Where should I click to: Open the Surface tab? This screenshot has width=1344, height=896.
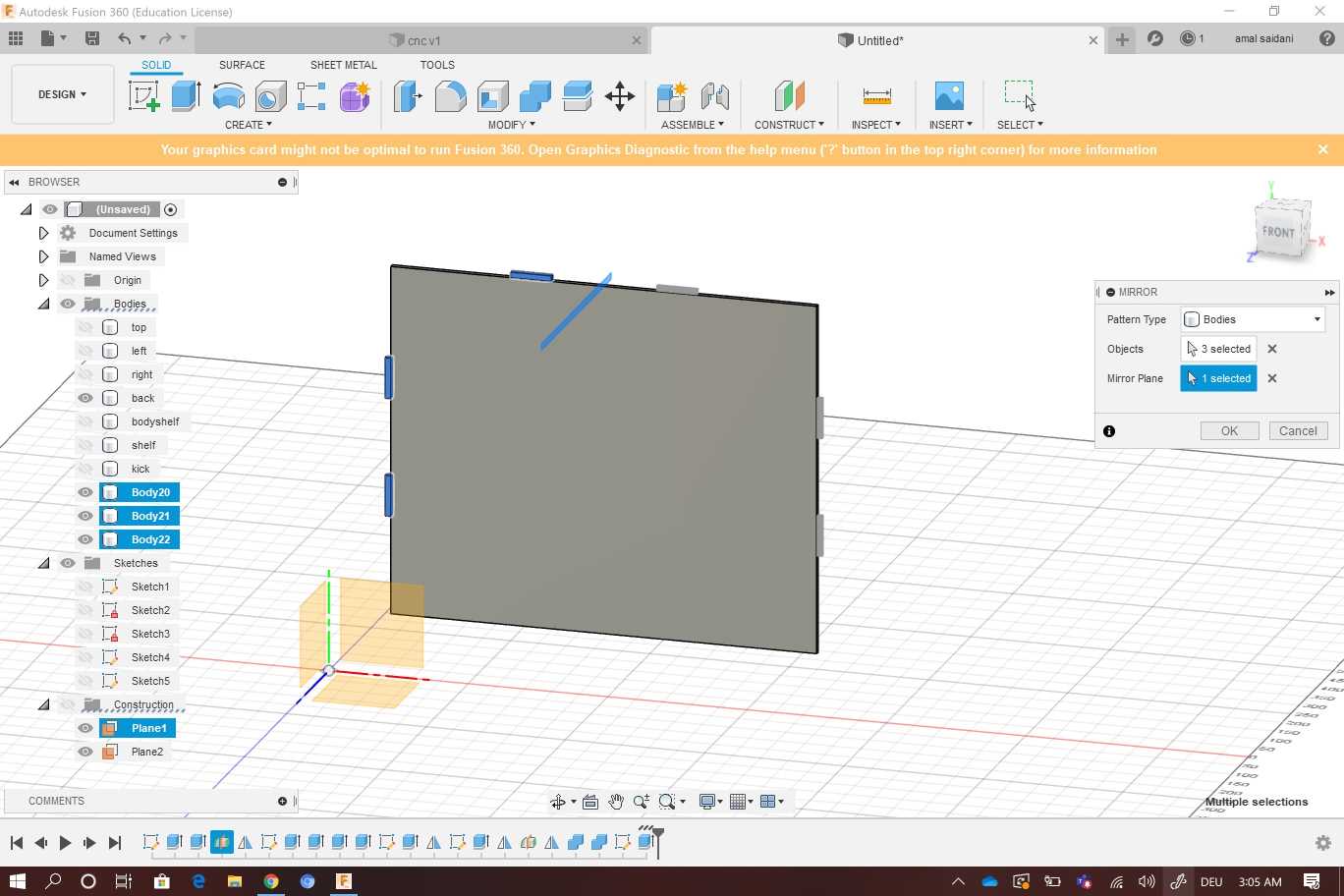click(x=242, y=65)
